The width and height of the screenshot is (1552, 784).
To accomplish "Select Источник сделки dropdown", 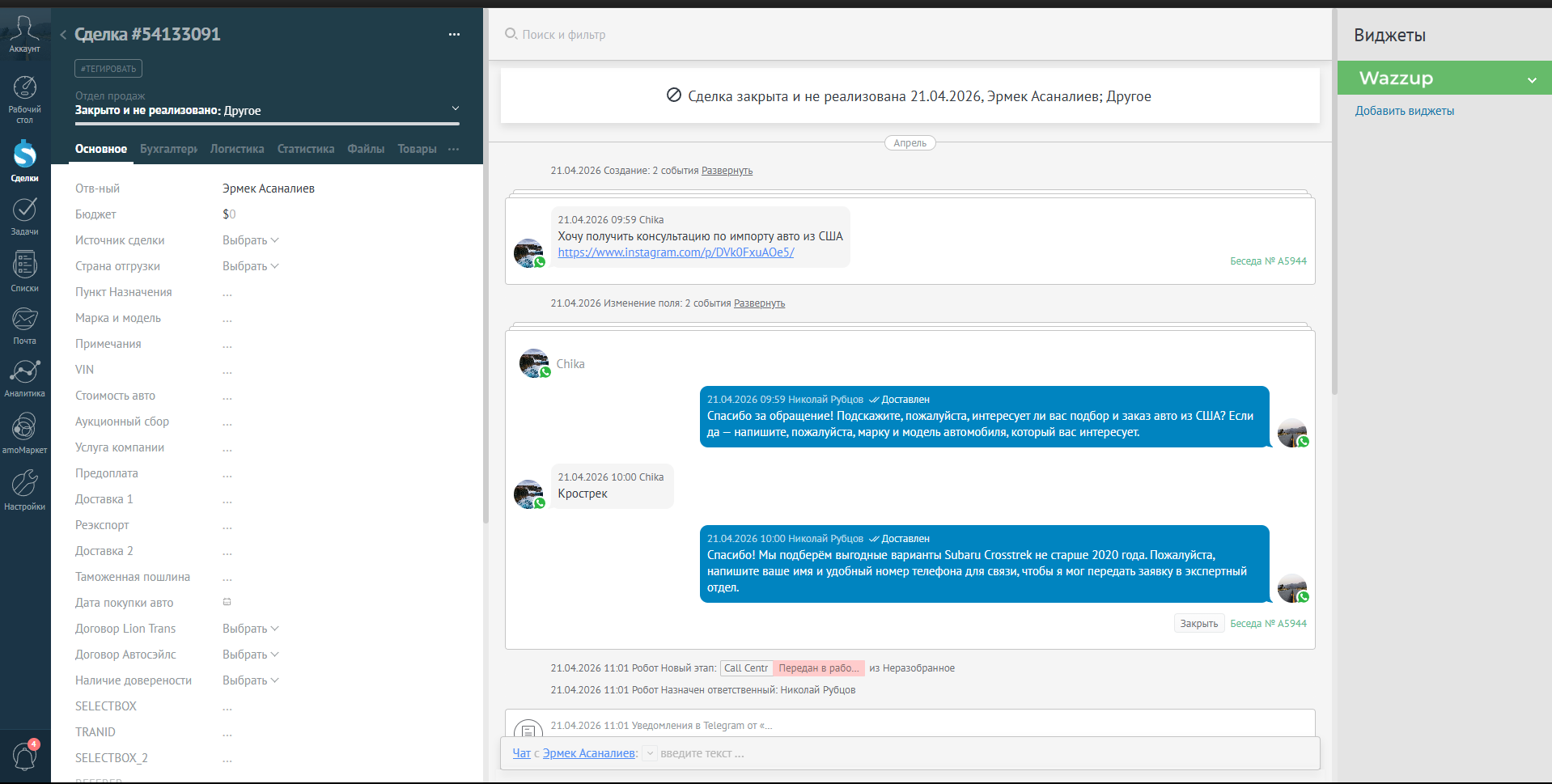I will tap(251, 240).
